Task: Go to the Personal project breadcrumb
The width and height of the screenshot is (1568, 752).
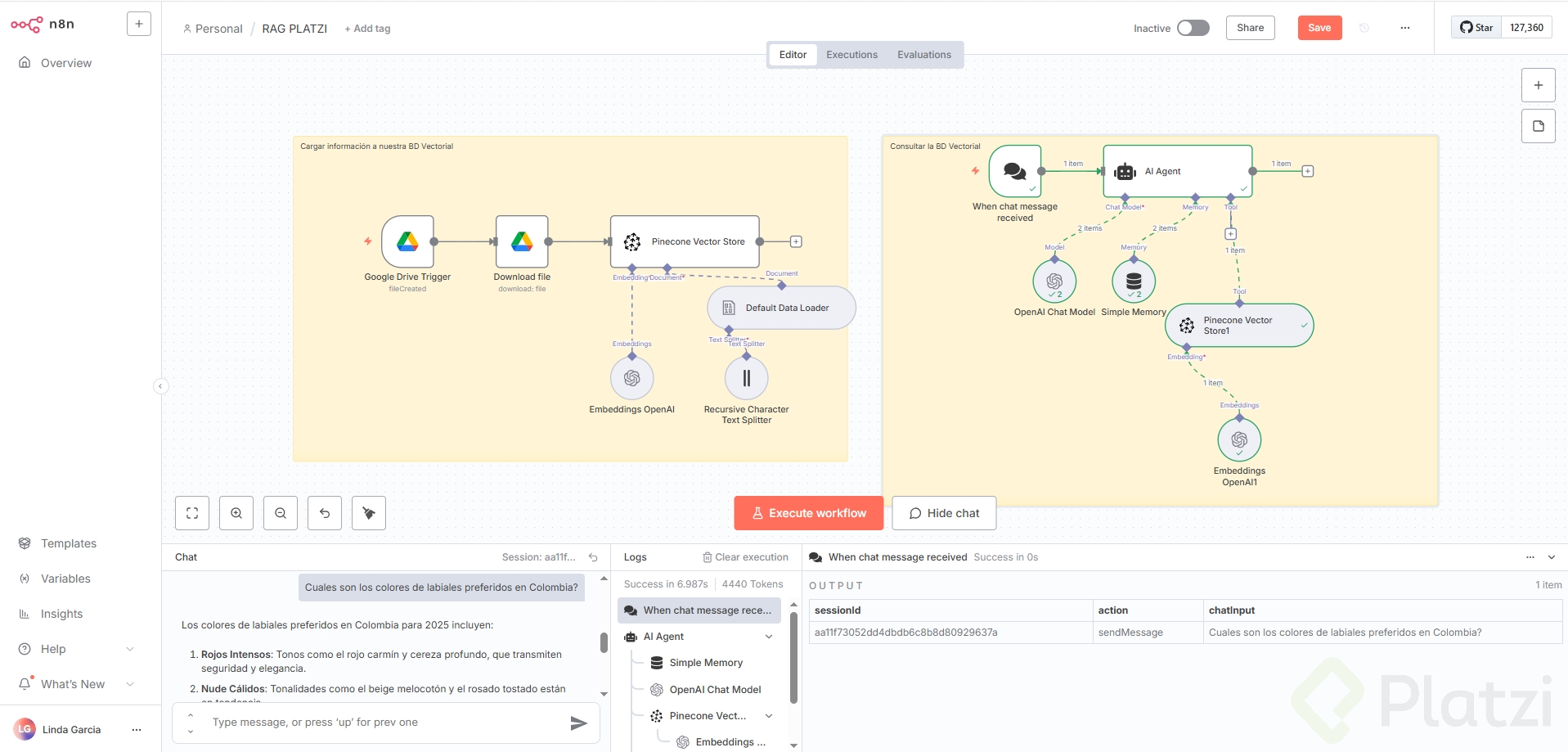Action: click(213, 29)
